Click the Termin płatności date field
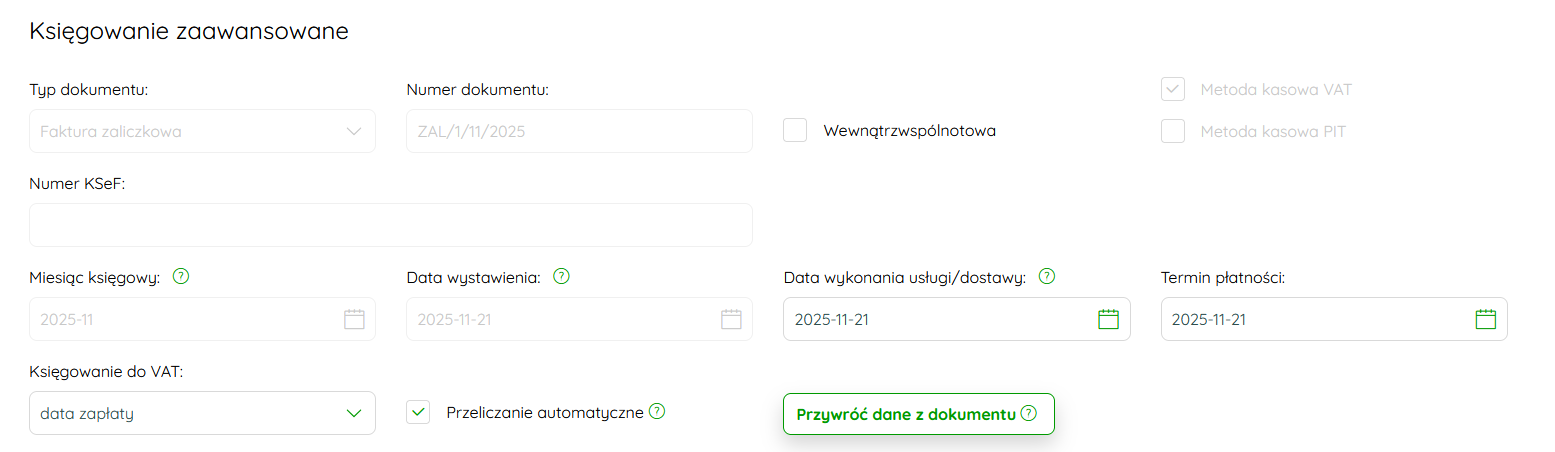 1318,320
